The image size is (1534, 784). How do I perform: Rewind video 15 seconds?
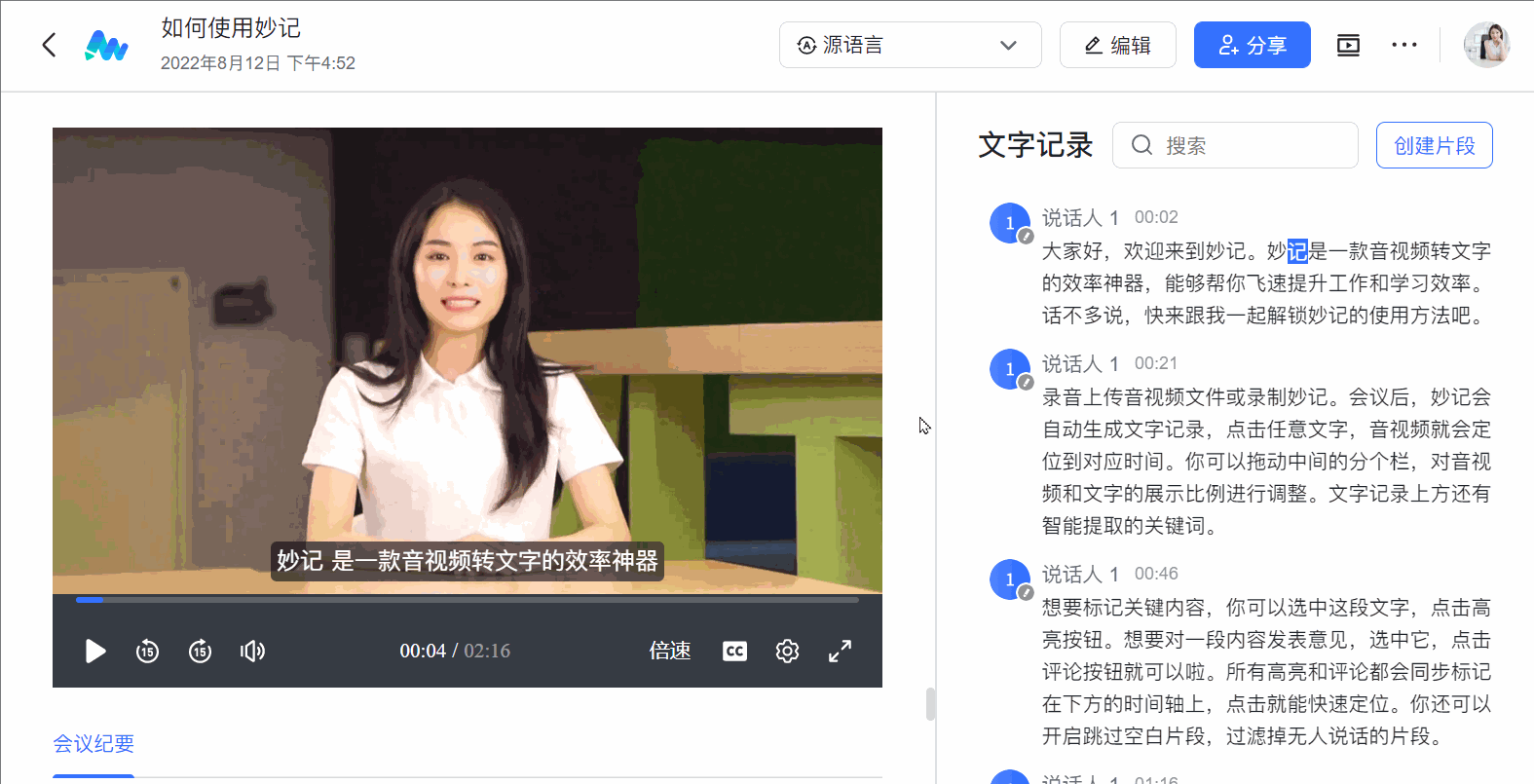coord(147,651)
